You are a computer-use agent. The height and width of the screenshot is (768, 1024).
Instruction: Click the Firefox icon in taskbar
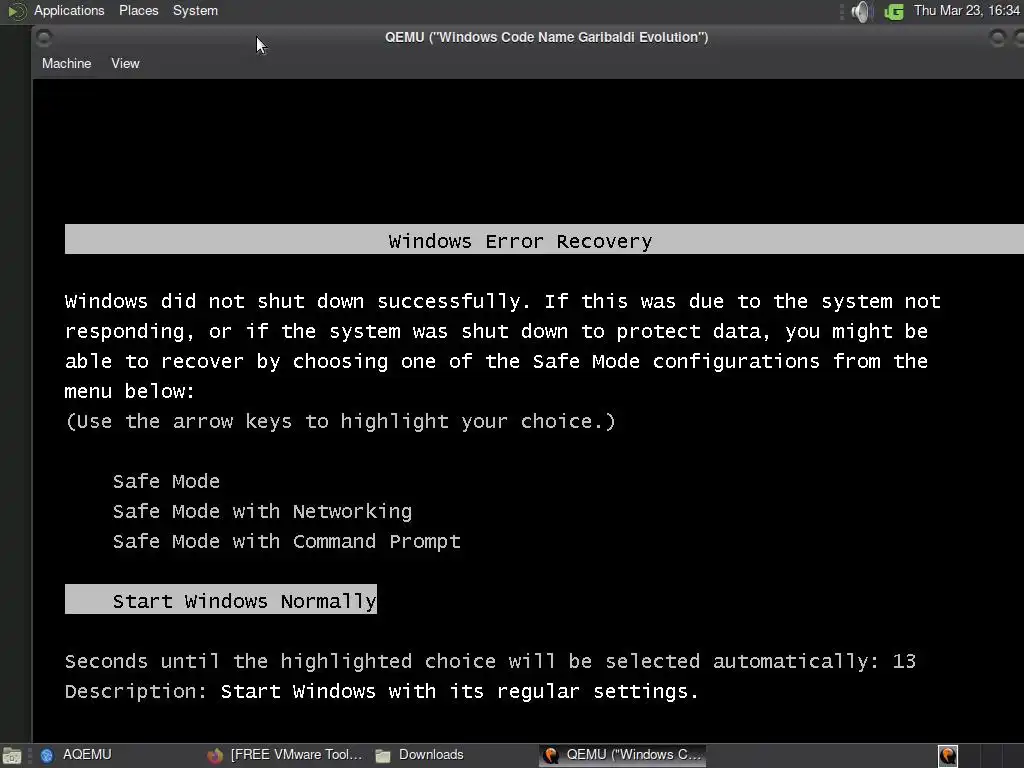[214, 756]
